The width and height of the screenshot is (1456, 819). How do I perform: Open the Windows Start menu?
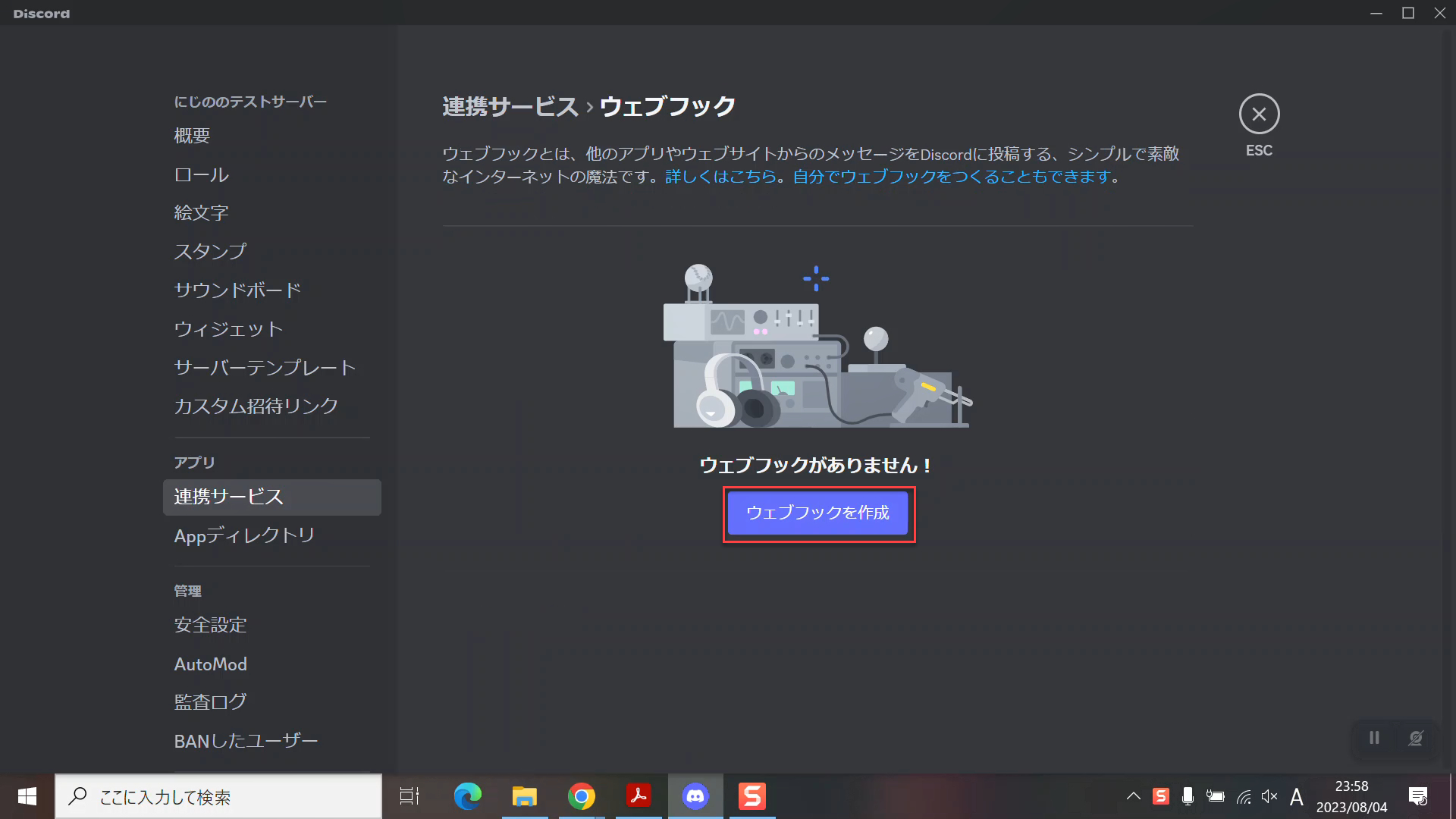pos(27,796)
